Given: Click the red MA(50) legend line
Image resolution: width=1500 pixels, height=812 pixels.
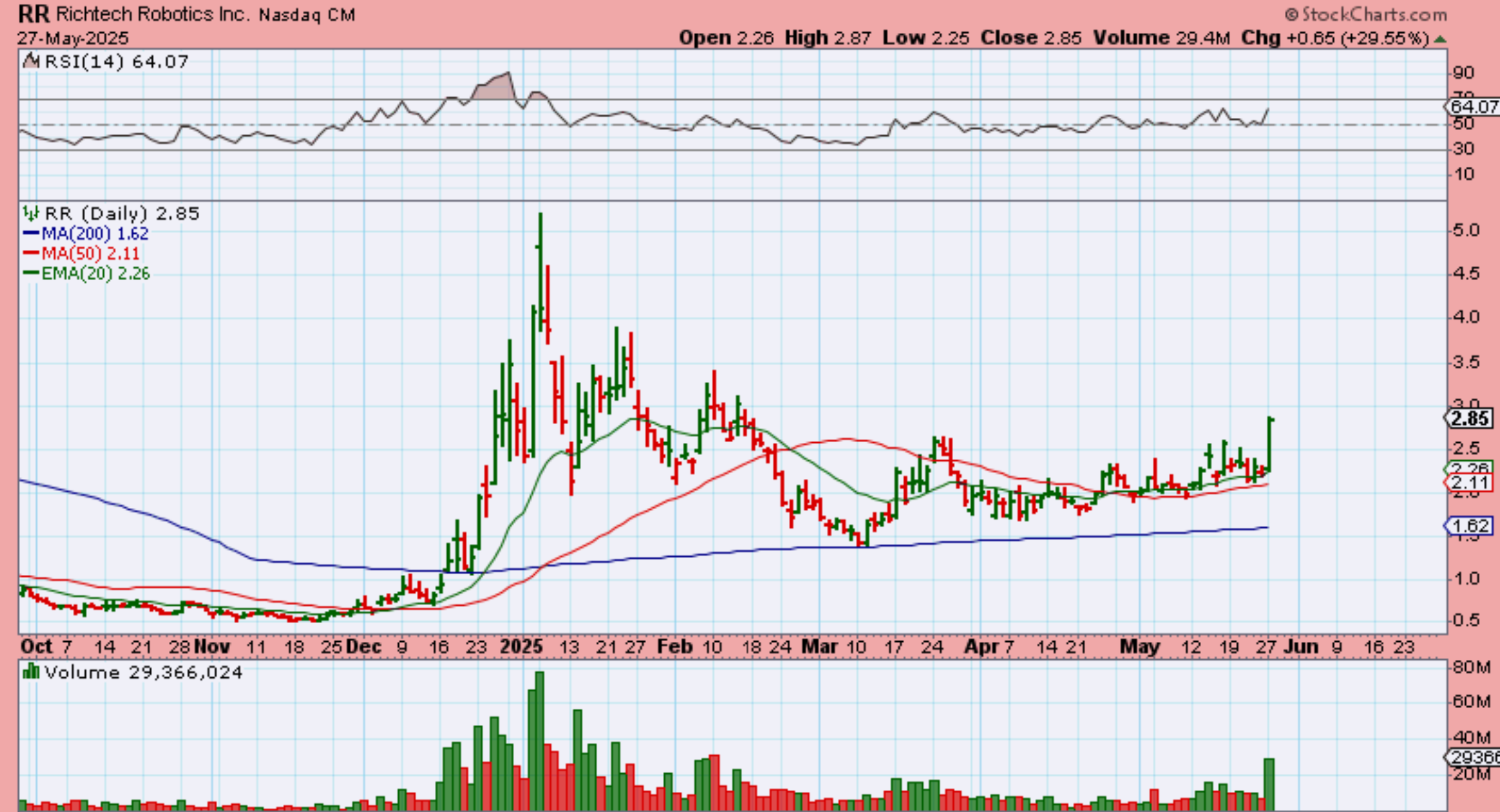Looking at the screenshot, I should tap(31, 253).
